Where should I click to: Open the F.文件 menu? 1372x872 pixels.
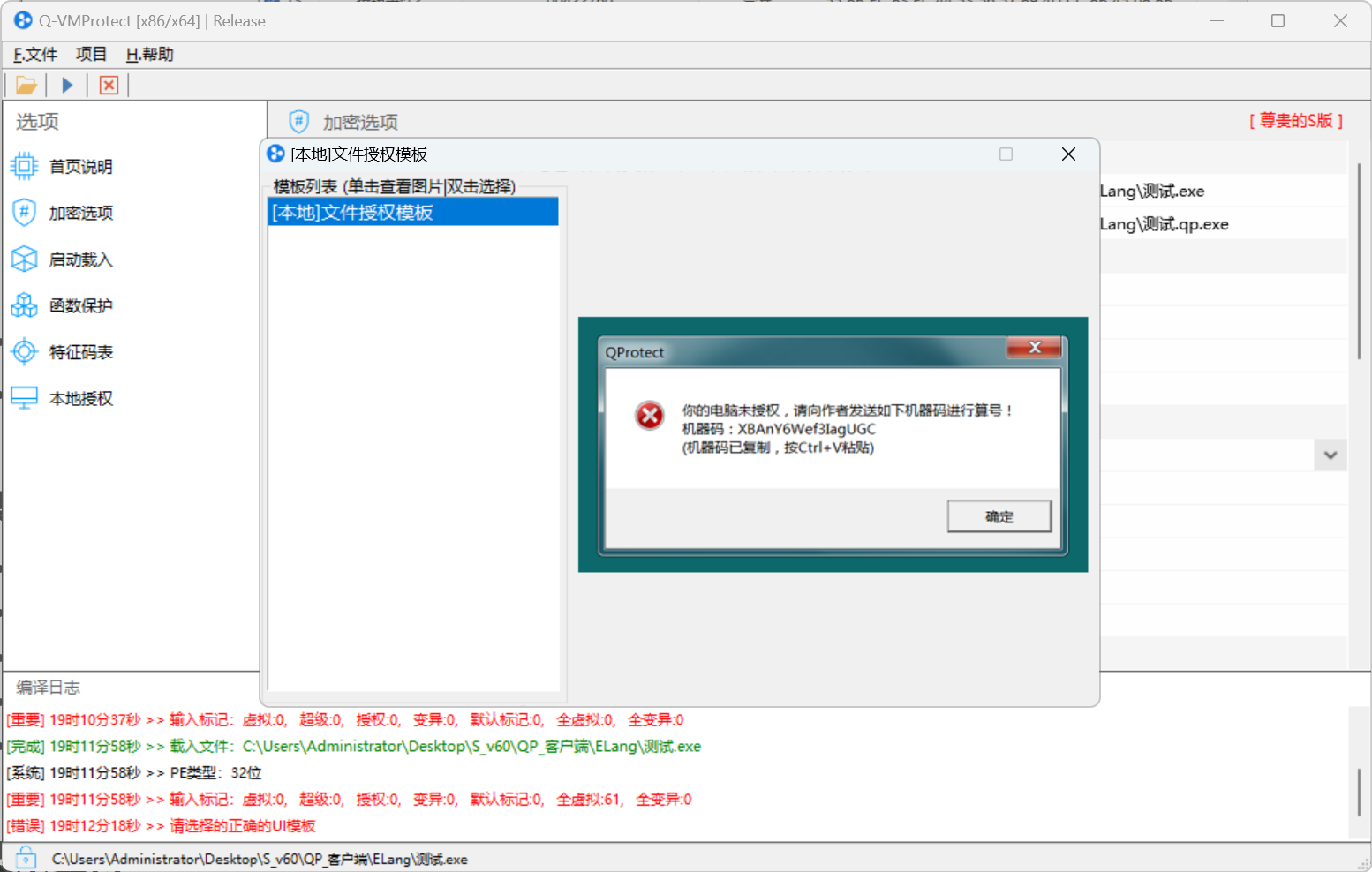[34, 54]
